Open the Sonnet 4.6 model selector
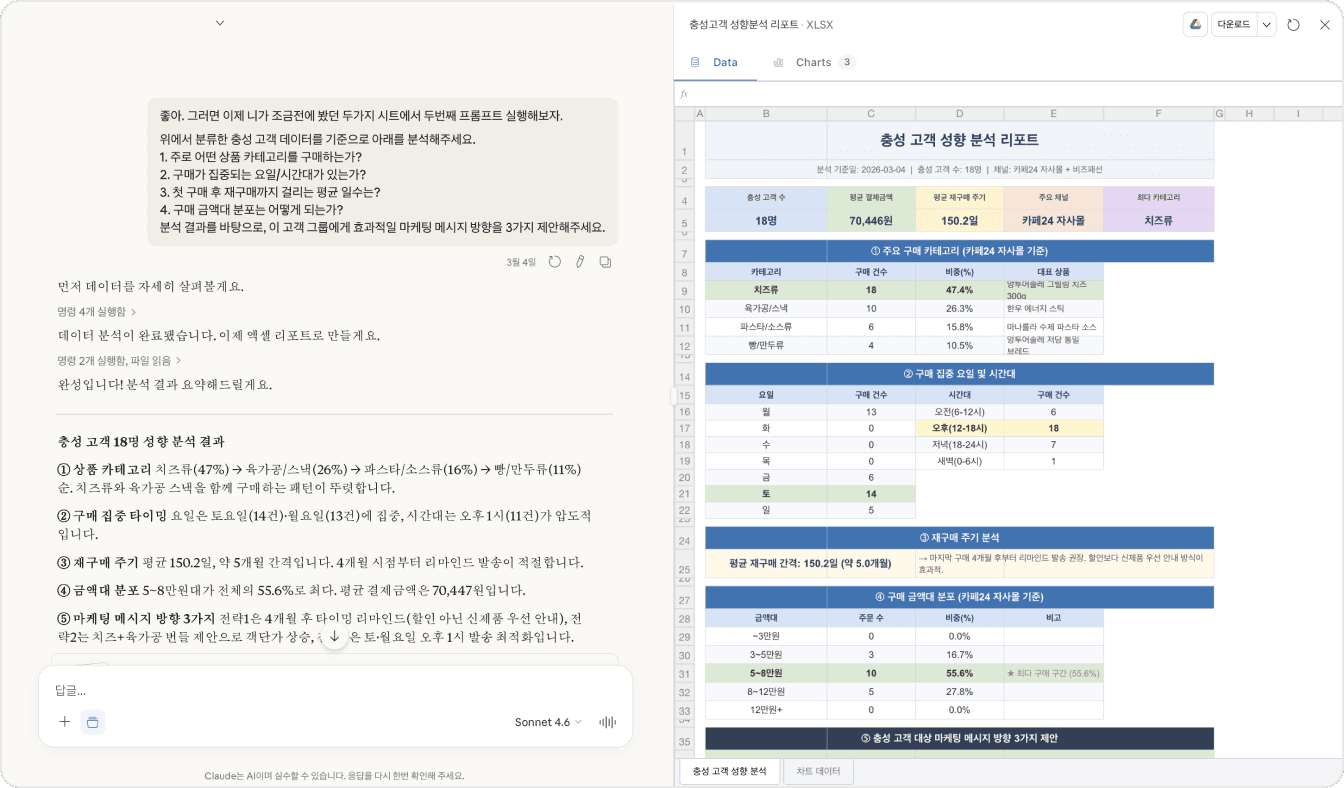The width and height of the screenshot is (1344, 788). pyautogui.click(x=548, y=721)
